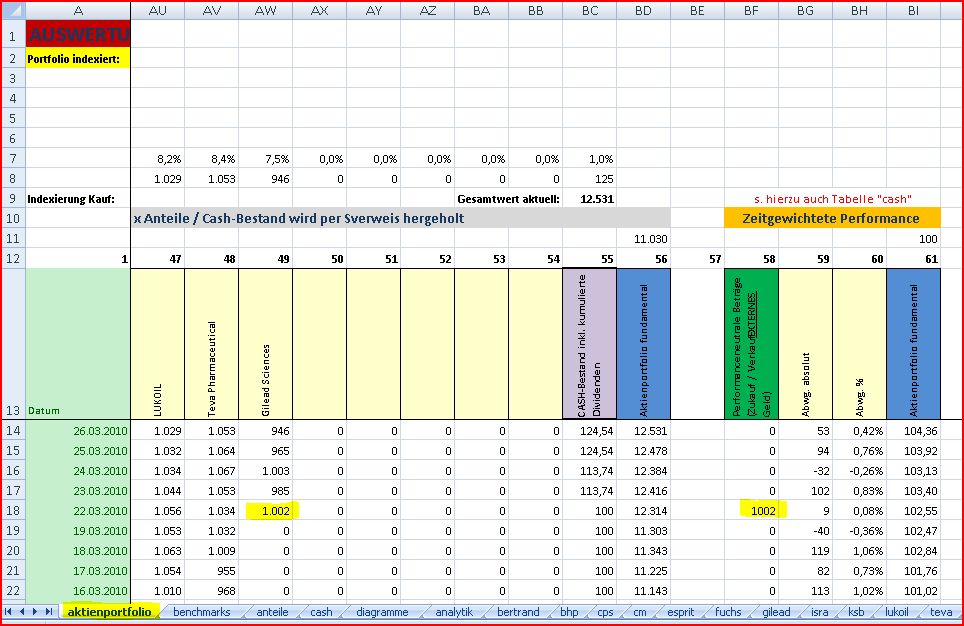This screenshot has height=626, width=964.
Task: Select the gilead sheet tab
Action: [776, 611]
